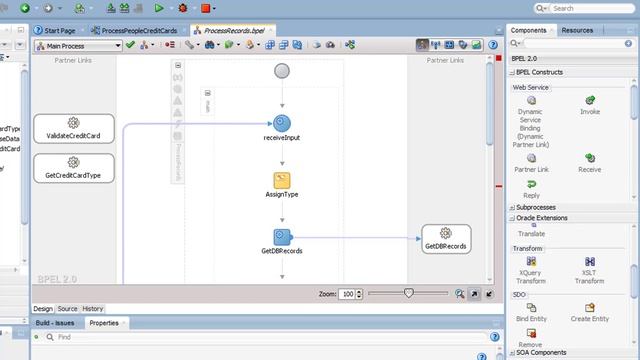The height and width of the screenshot is (360, 640).
Task: Click the zoom magnifier fit icon
Action: coord(460,294)
